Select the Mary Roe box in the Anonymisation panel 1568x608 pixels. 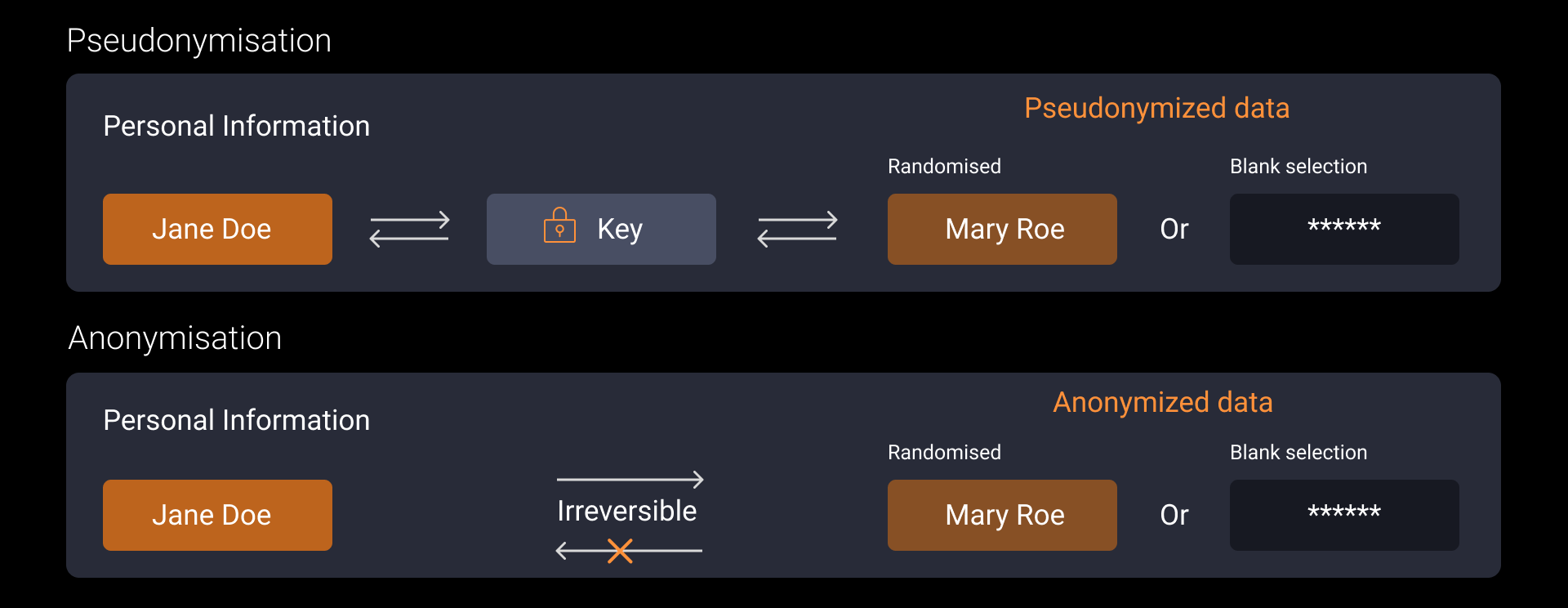coord(1002,515)
